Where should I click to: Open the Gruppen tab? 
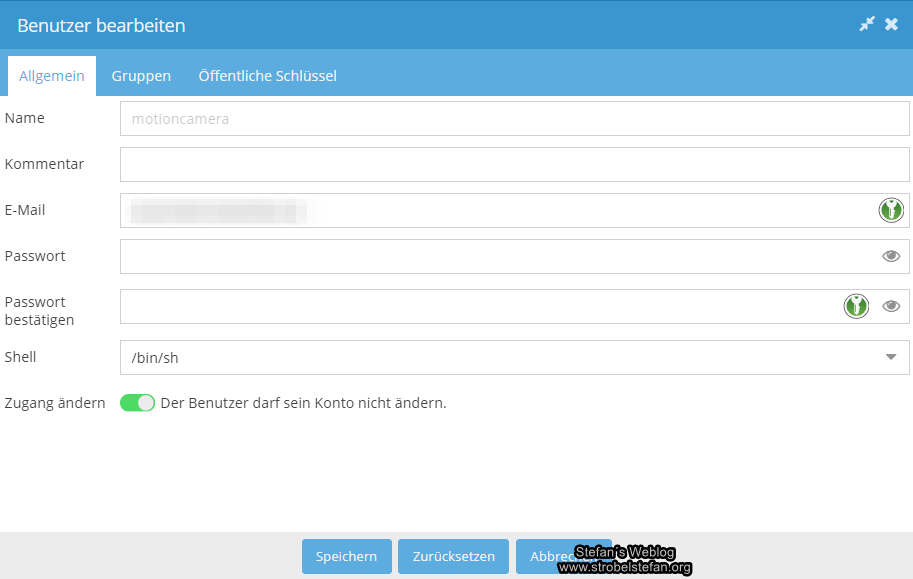pyautogui.click(x=141, y=76)
